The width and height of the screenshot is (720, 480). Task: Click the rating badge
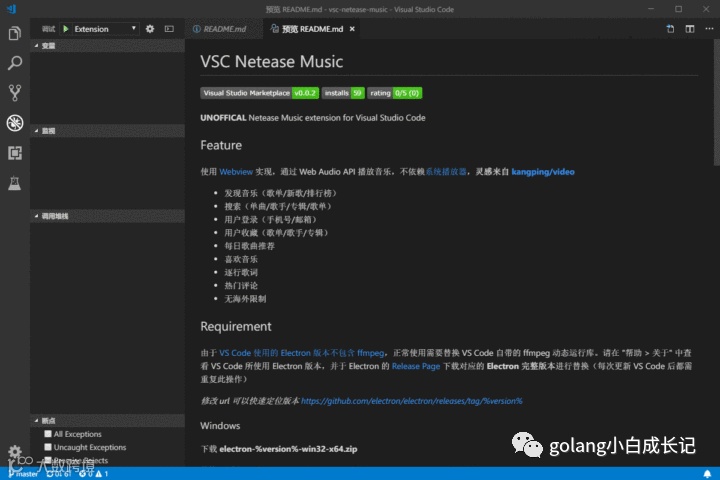pyautogui.click(x=394, y=93)
